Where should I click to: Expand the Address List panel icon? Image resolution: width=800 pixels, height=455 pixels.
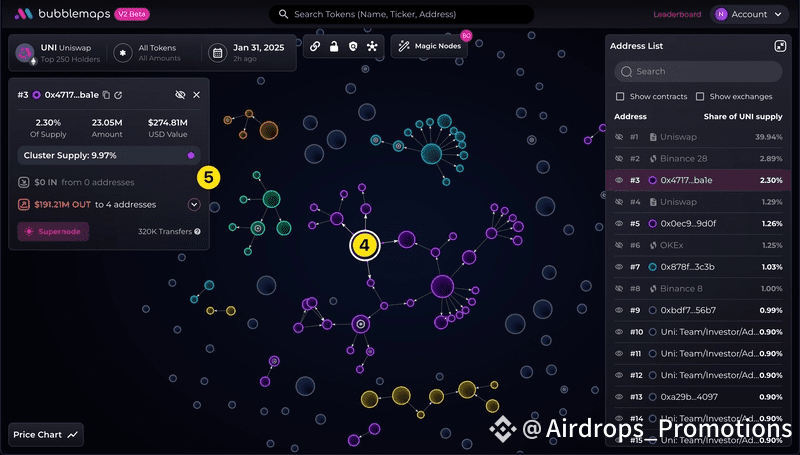point(780,46)
